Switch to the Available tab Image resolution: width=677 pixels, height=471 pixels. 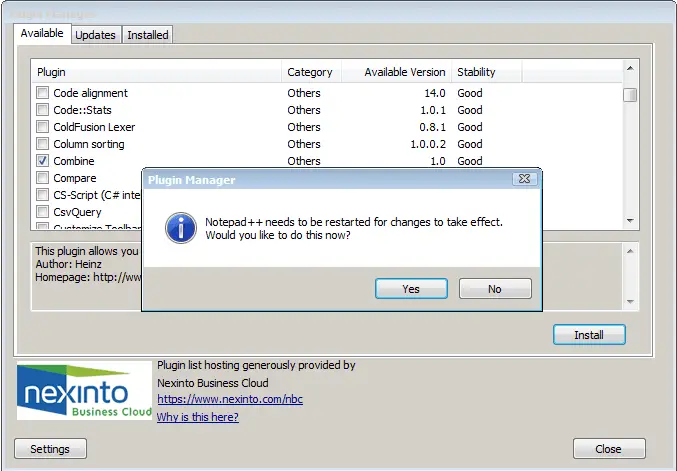point(42,33)
